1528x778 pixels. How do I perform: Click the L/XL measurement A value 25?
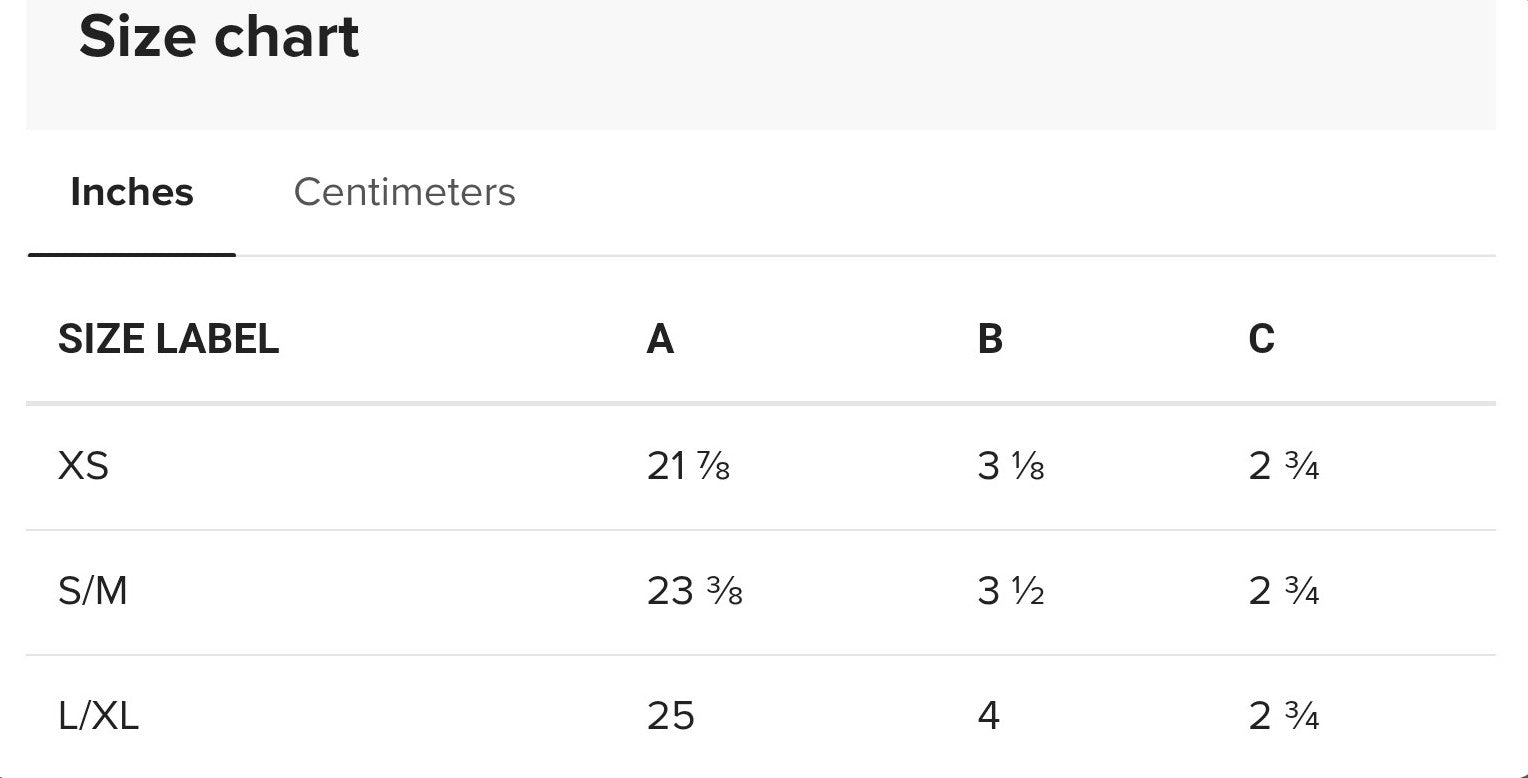pyautogui.click(x=670, y=717)
